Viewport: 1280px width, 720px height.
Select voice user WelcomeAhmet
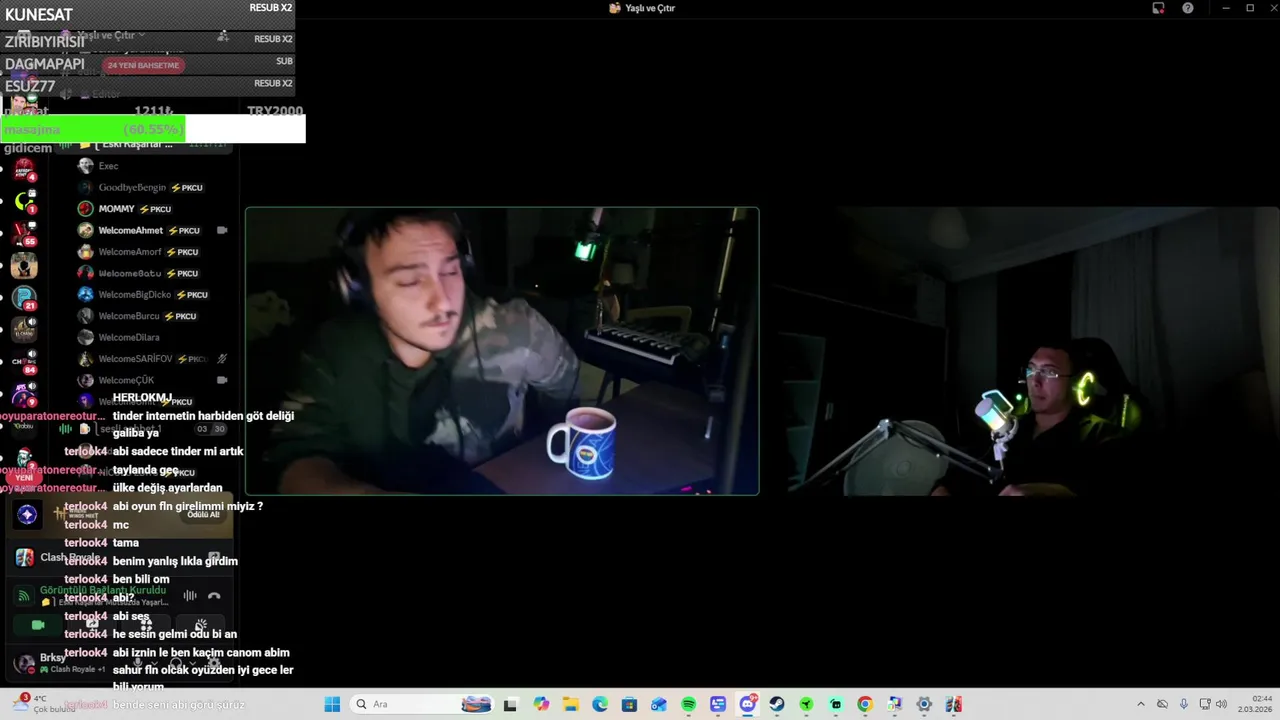coord(155,230)
